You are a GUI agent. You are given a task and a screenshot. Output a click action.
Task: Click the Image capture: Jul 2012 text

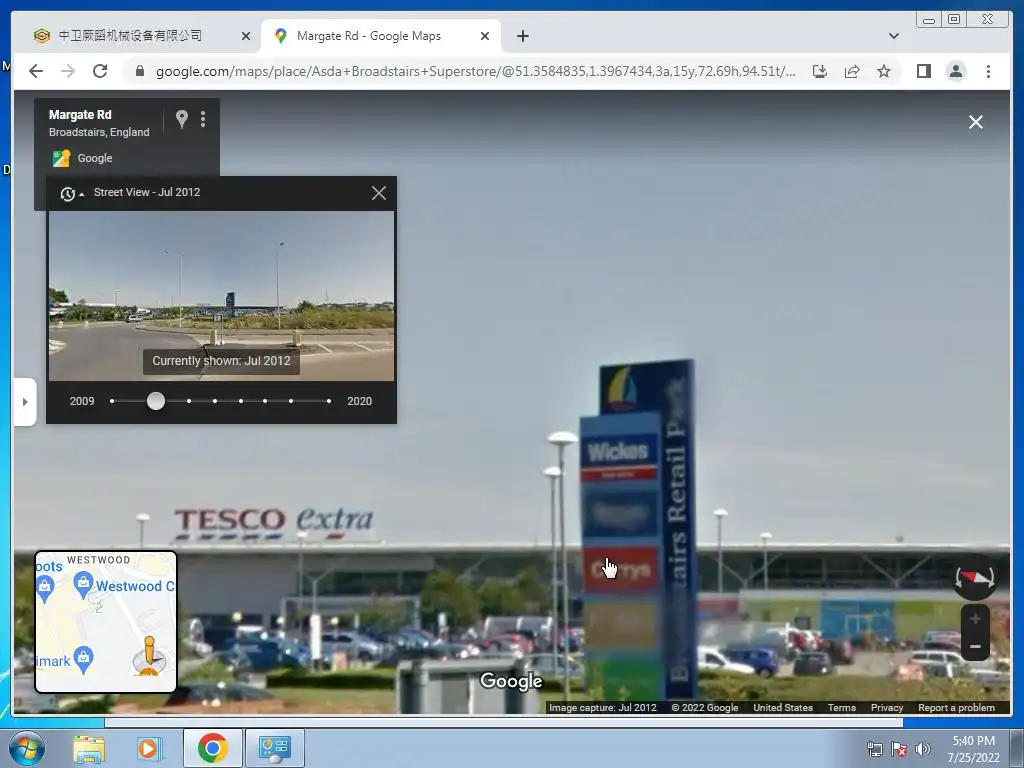602,707
